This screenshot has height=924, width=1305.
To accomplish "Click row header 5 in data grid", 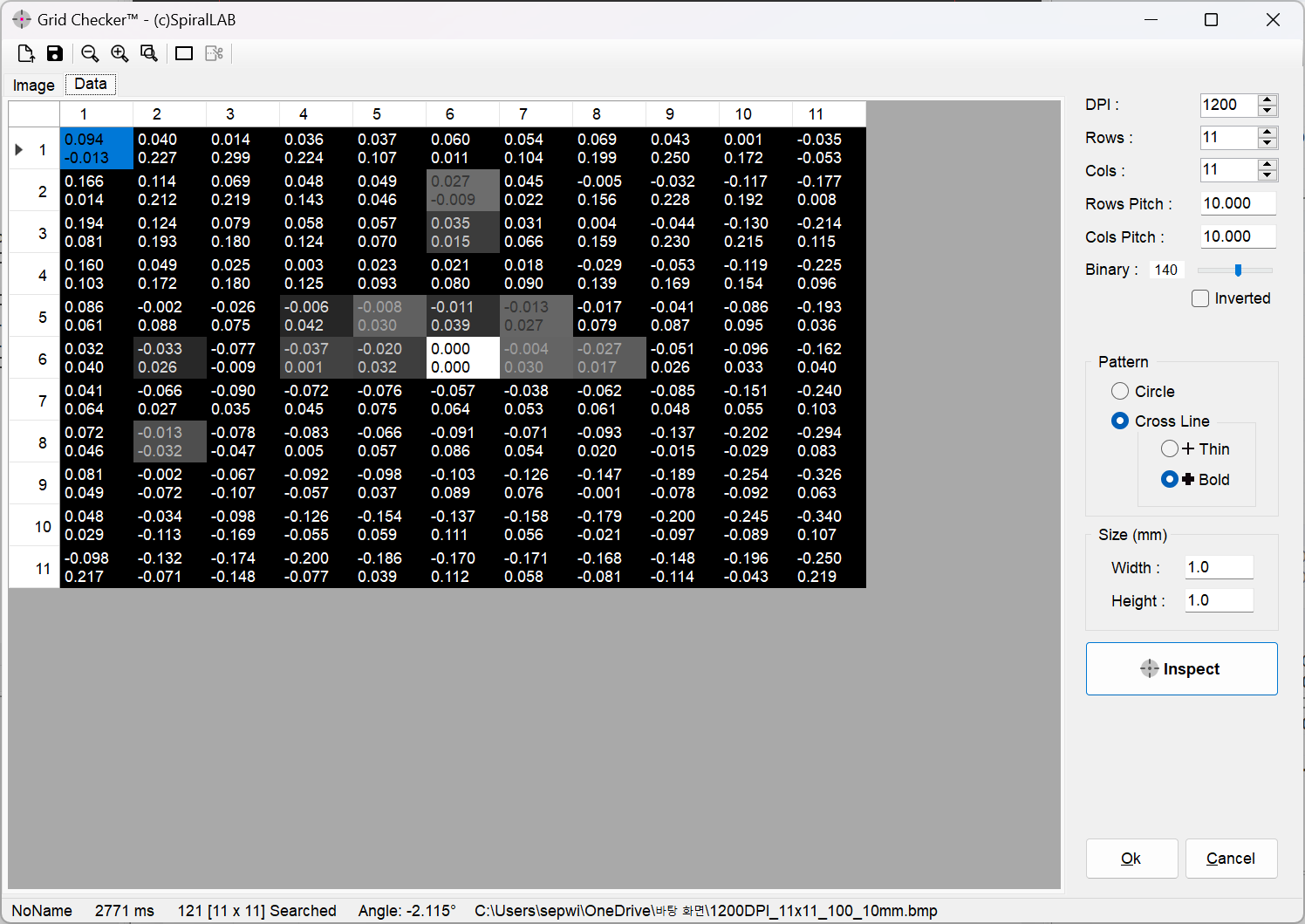I will (34, 317).
